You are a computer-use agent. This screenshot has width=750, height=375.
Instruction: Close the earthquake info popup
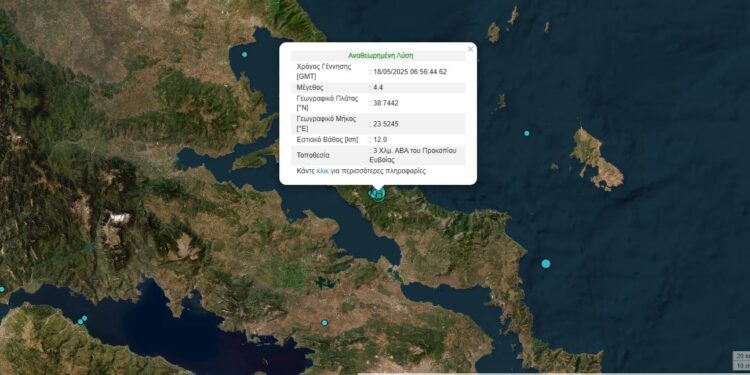[x=470, y=49]
